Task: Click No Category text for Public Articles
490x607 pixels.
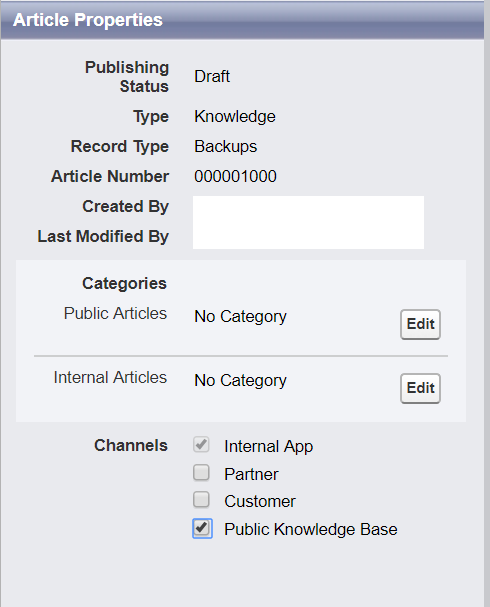Action: tap(240, 317)
